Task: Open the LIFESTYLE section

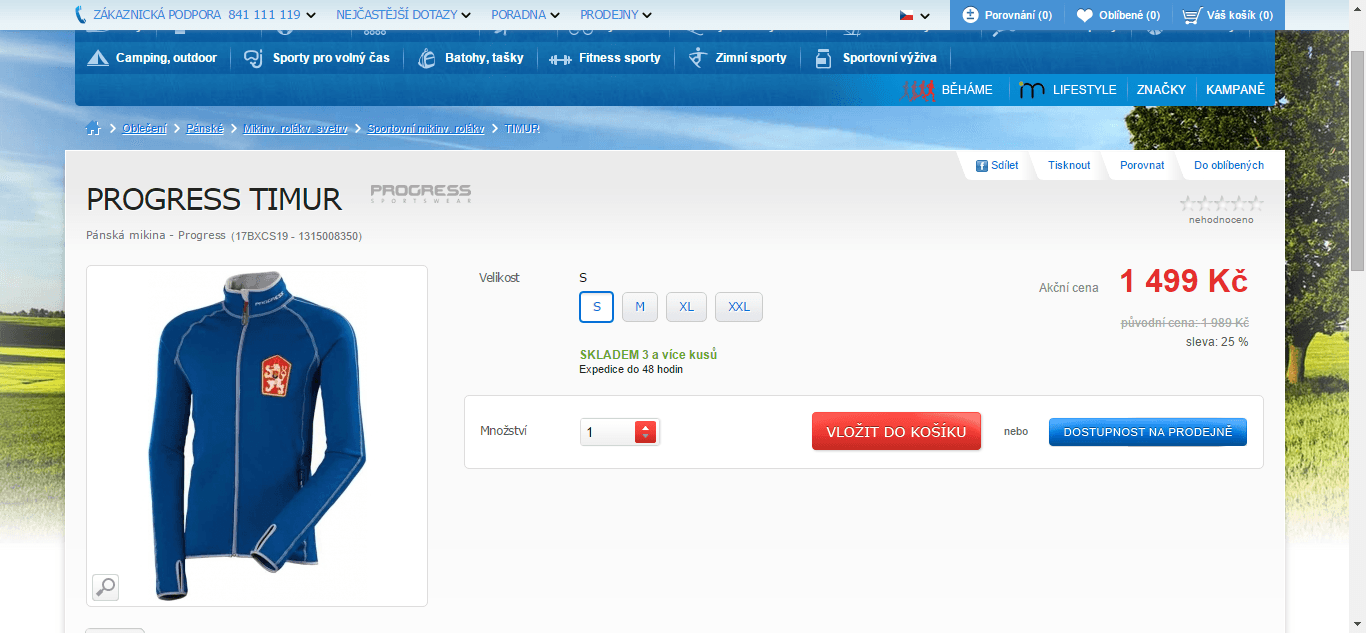Action: 1067,90
